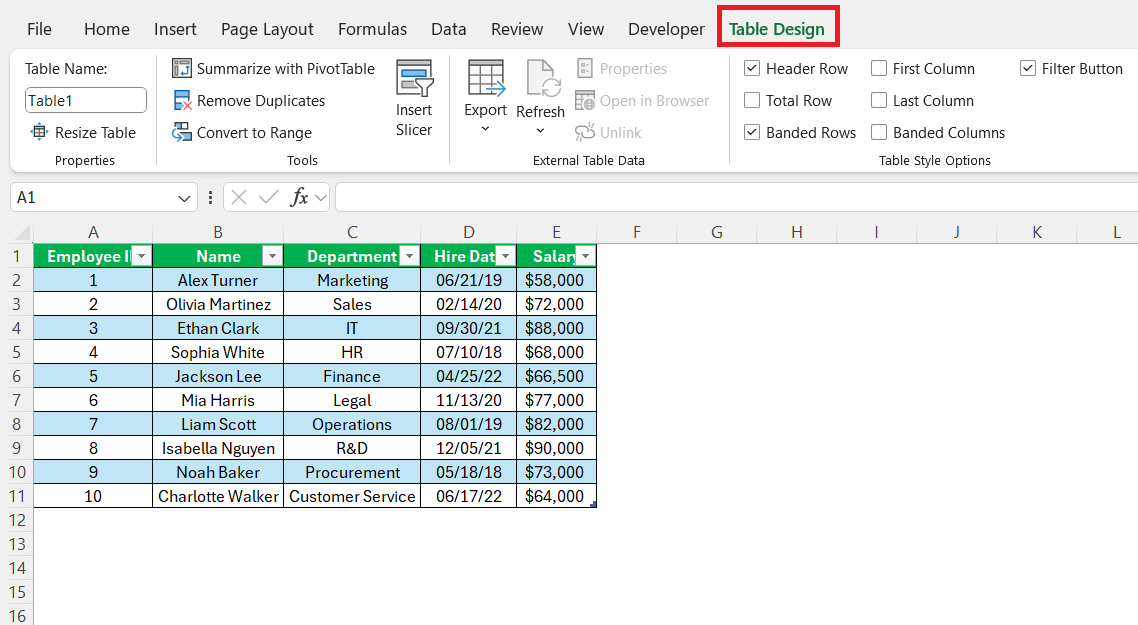Click the cell containing Olivia Martinez
Screen dimensions: 1138x625
click(218, 304)
